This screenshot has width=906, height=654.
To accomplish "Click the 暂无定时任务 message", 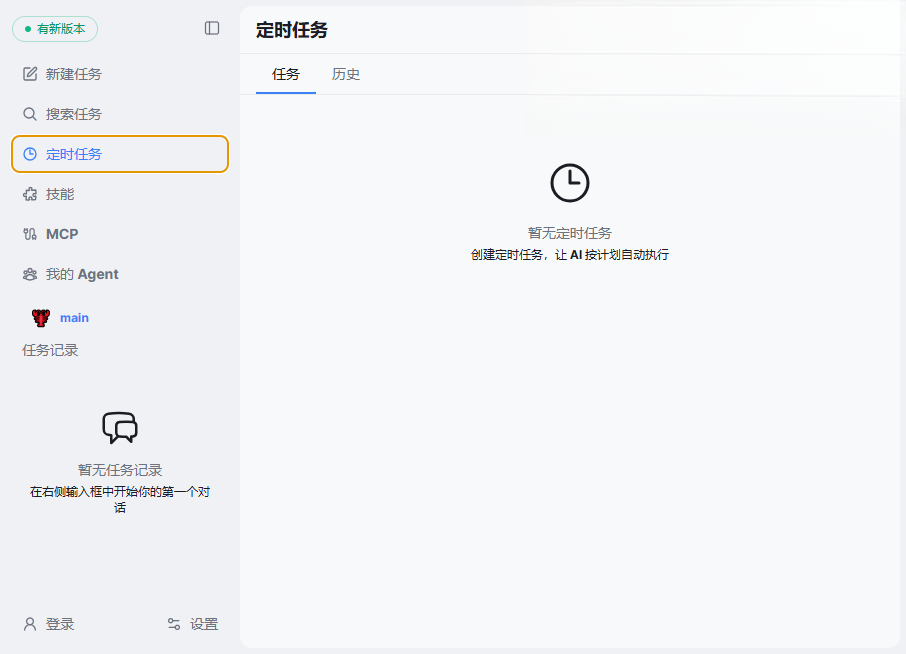I will 570,233.
